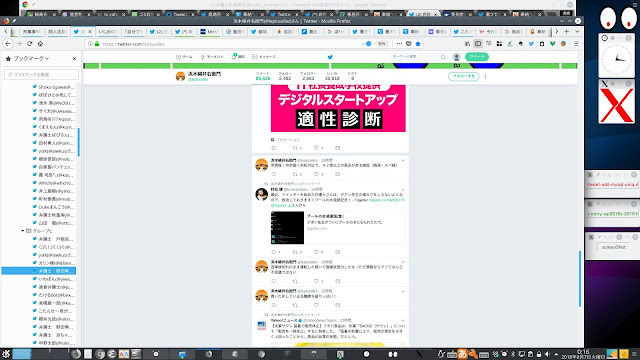Viewport: 640px width, 360px height.
Task: Open the ツイート count tab on profile
Action: click(263, 76)
